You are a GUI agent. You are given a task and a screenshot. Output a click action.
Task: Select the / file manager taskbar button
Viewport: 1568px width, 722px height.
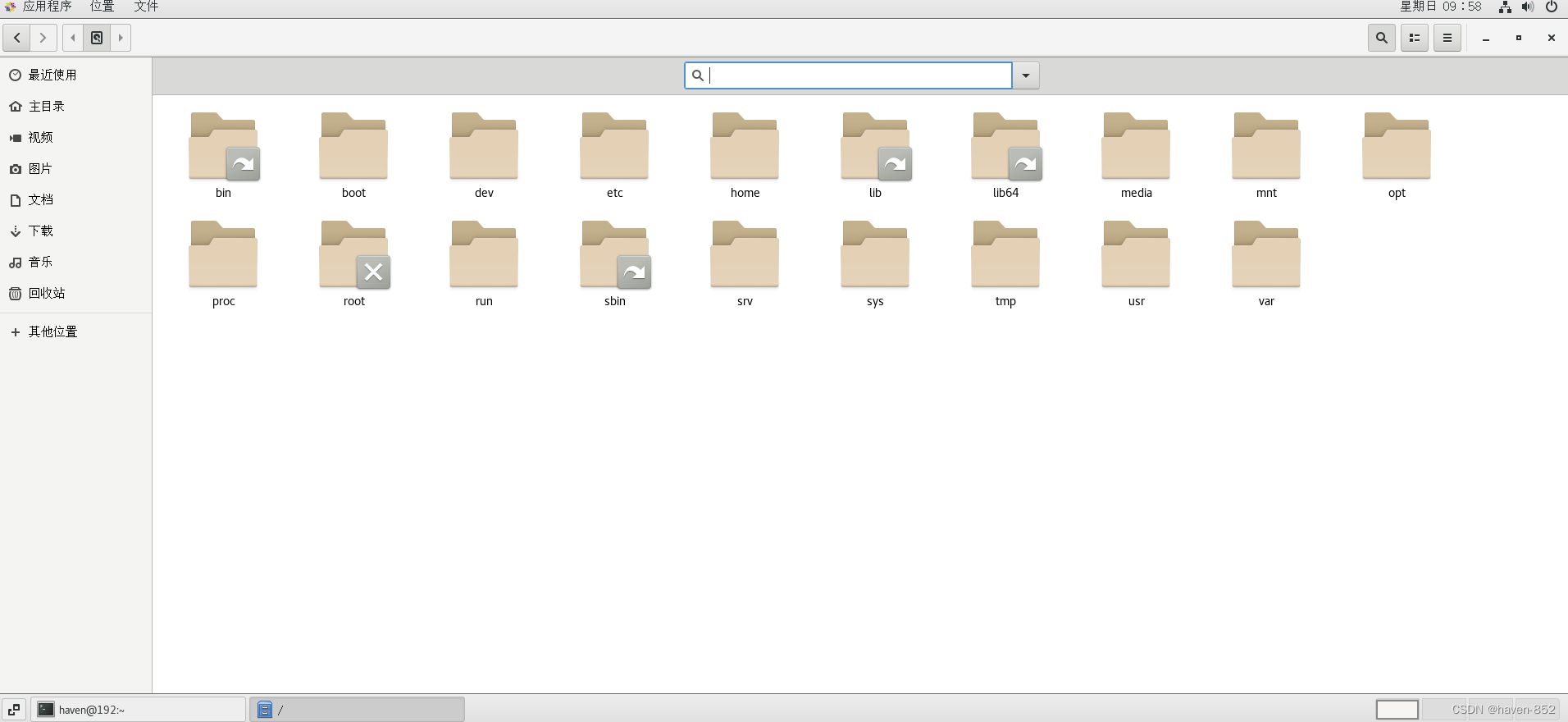click(357, 710)
